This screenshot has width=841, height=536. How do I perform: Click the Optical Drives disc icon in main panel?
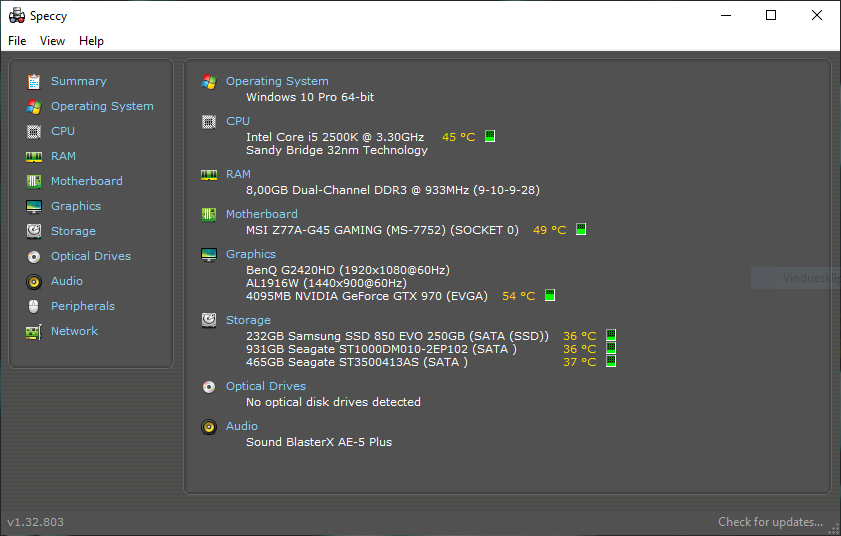(209, 387)
